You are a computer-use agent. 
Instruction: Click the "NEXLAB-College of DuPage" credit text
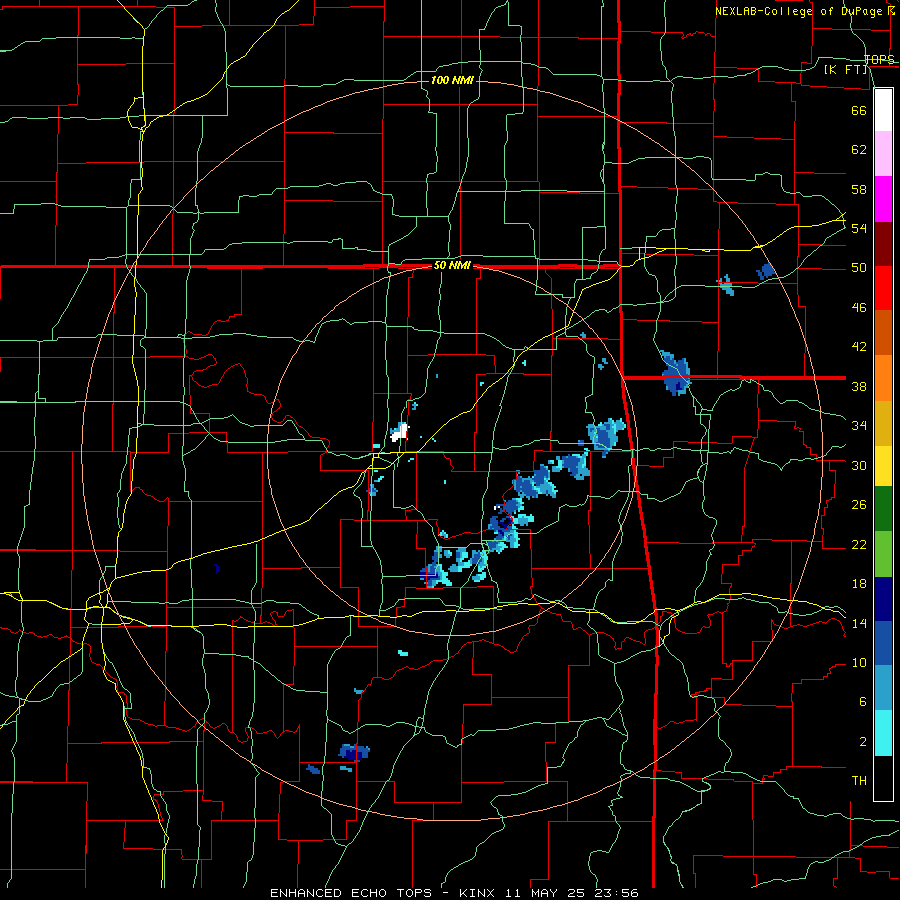click(x=799, y=10)
